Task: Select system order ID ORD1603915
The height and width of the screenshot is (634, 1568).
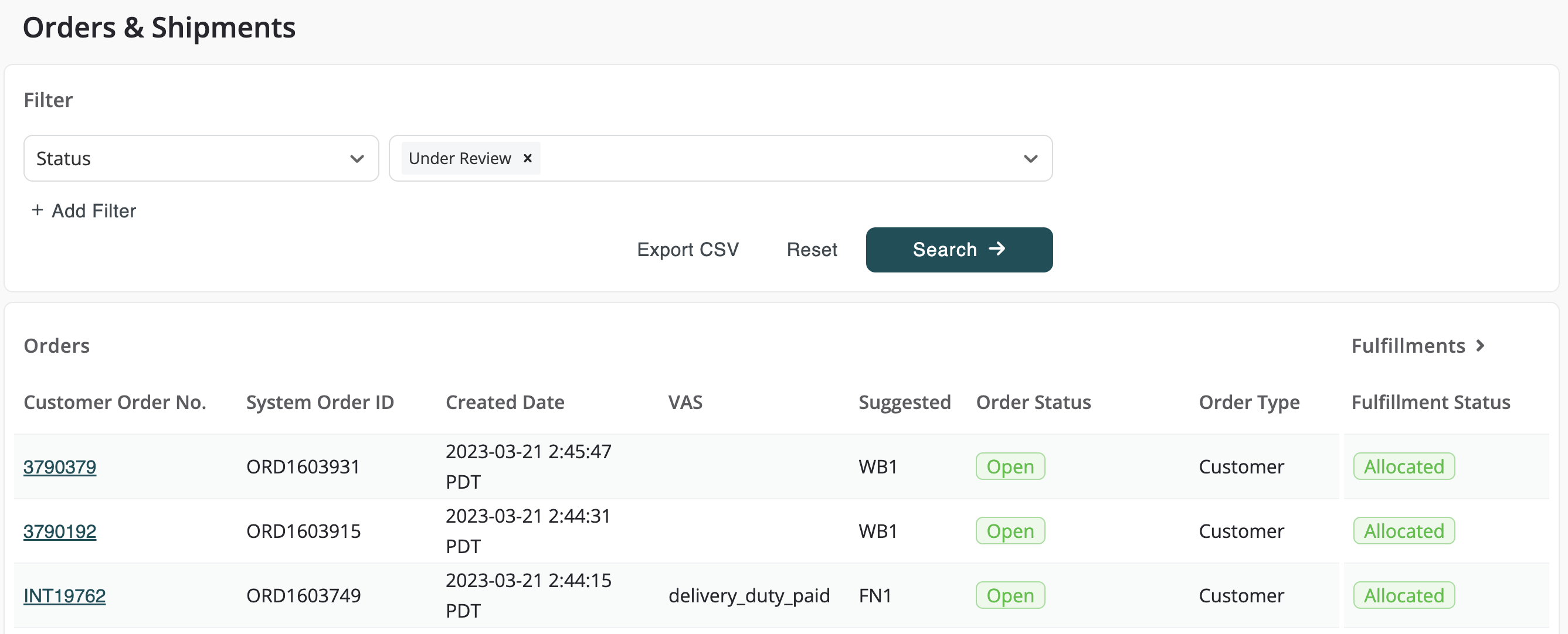Action: pyautogui.click(x=303, y=531)
